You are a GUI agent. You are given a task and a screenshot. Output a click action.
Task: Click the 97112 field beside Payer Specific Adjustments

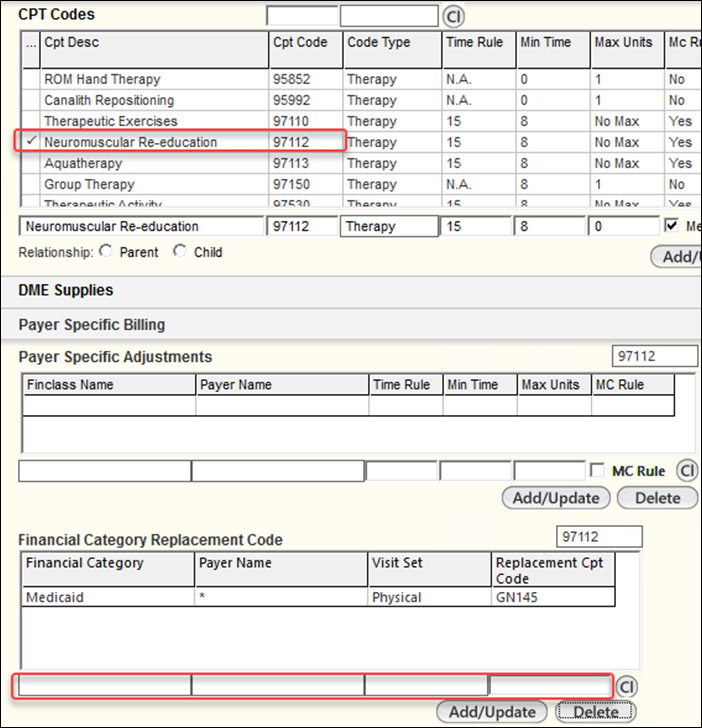coord(655,356)
